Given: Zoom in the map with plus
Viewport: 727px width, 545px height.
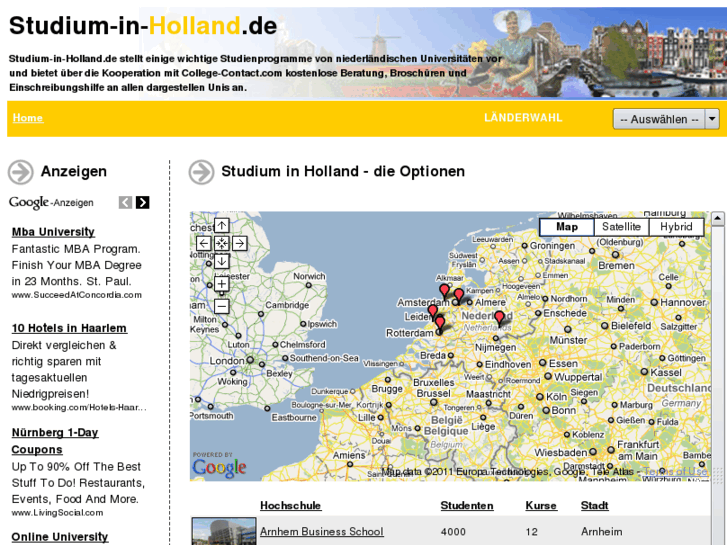Looking at the screenshot, I should click(222, 283).
